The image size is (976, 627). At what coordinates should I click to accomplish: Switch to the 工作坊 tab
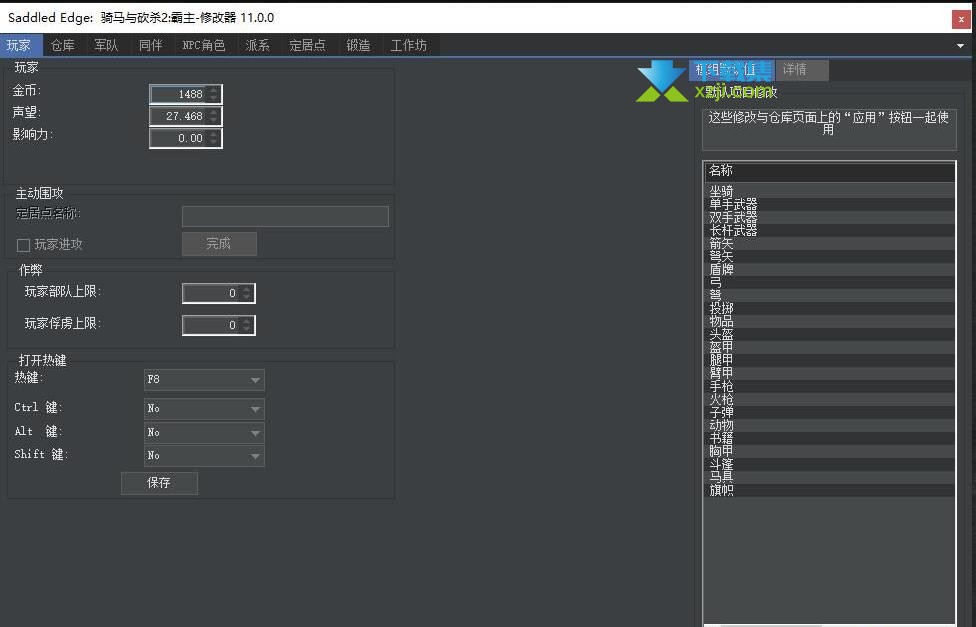(409, 45)
